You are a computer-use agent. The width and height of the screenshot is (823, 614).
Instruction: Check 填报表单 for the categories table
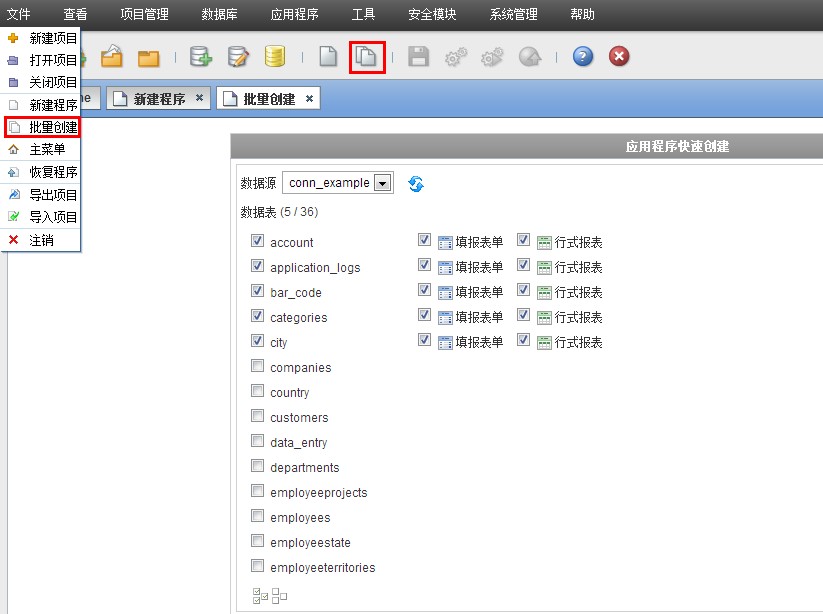(x=424, y=317)
